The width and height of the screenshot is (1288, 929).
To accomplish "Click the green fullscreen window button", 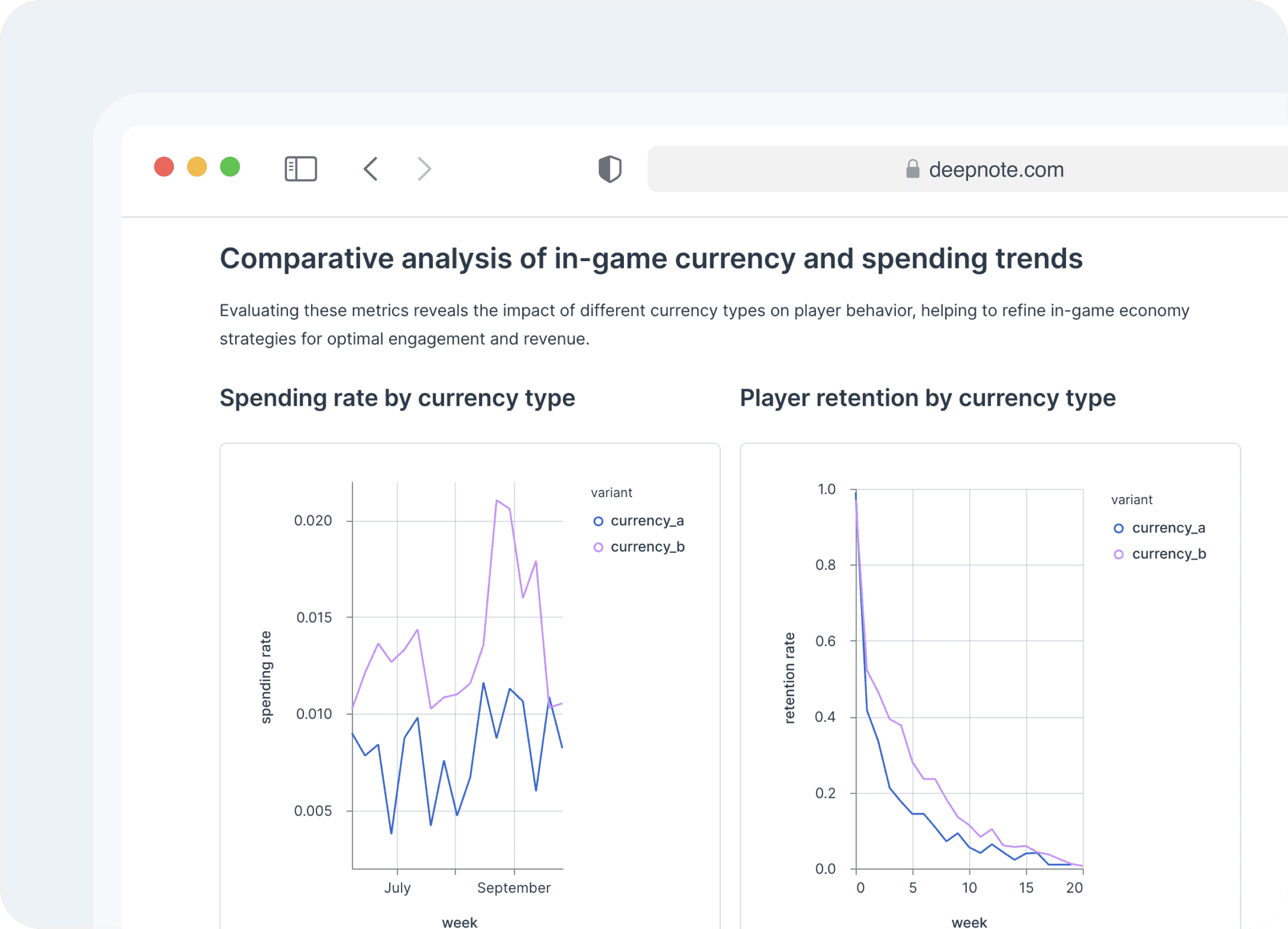I will pos(230,167).
